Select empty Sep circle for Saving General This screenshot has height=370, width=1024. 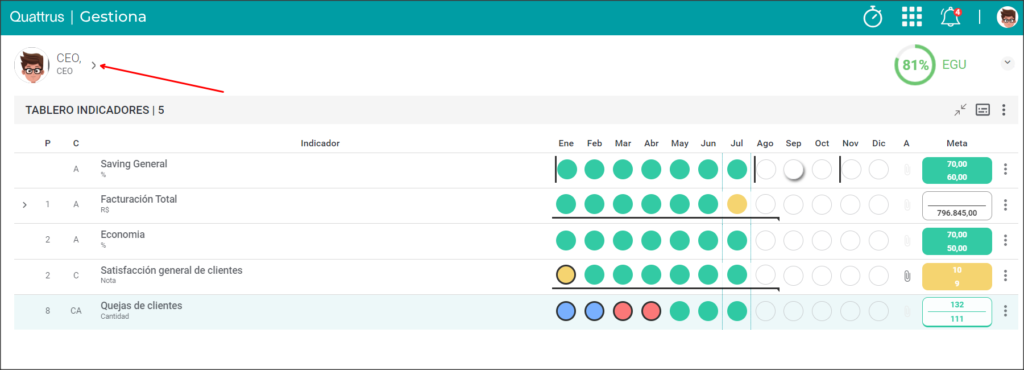tap(793, 170)
